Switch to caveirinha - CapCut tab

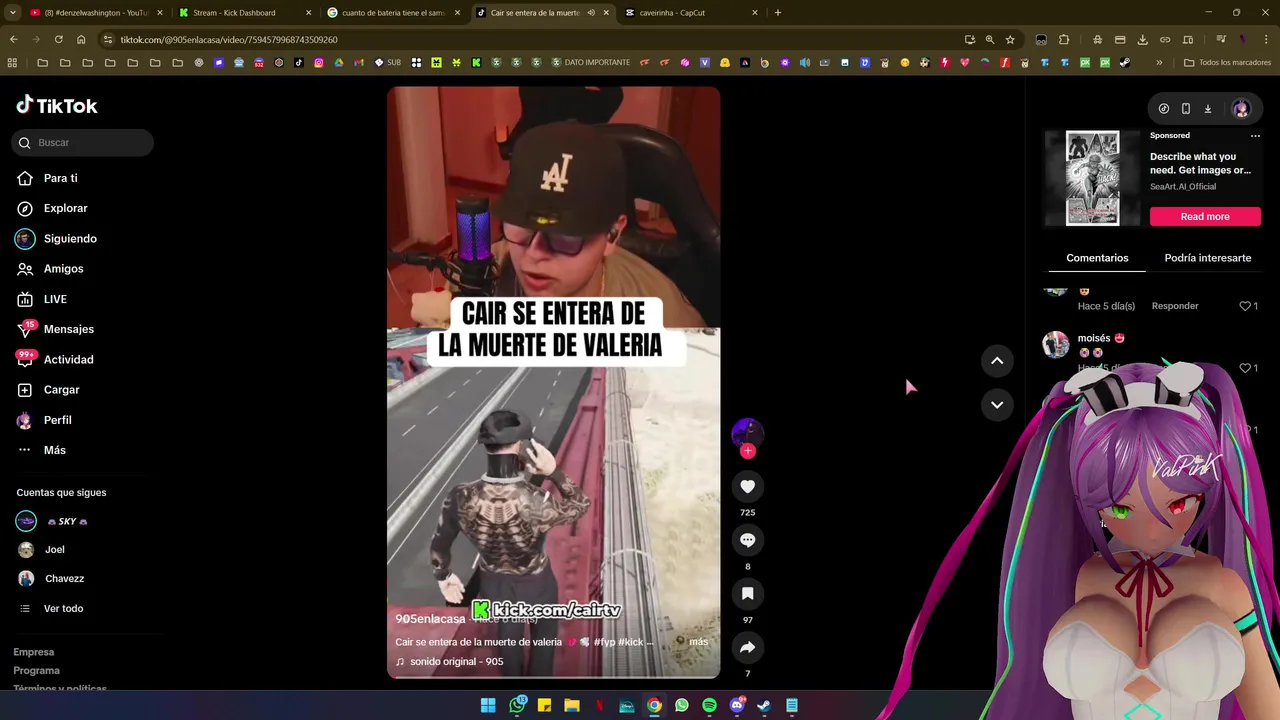[x=690, y=13]
